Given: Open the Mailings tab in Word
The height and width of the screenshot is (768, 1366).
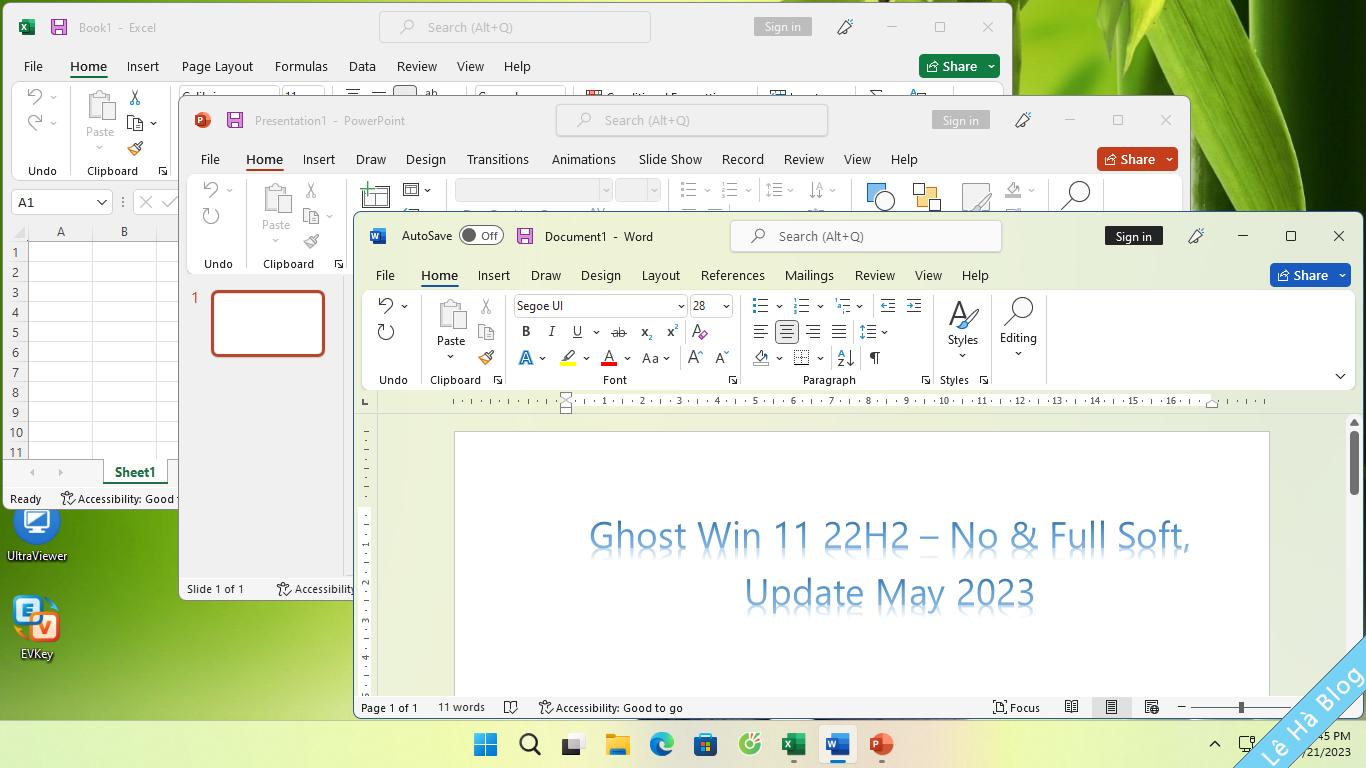Looking at the screenshot, I should pos(809,275).
